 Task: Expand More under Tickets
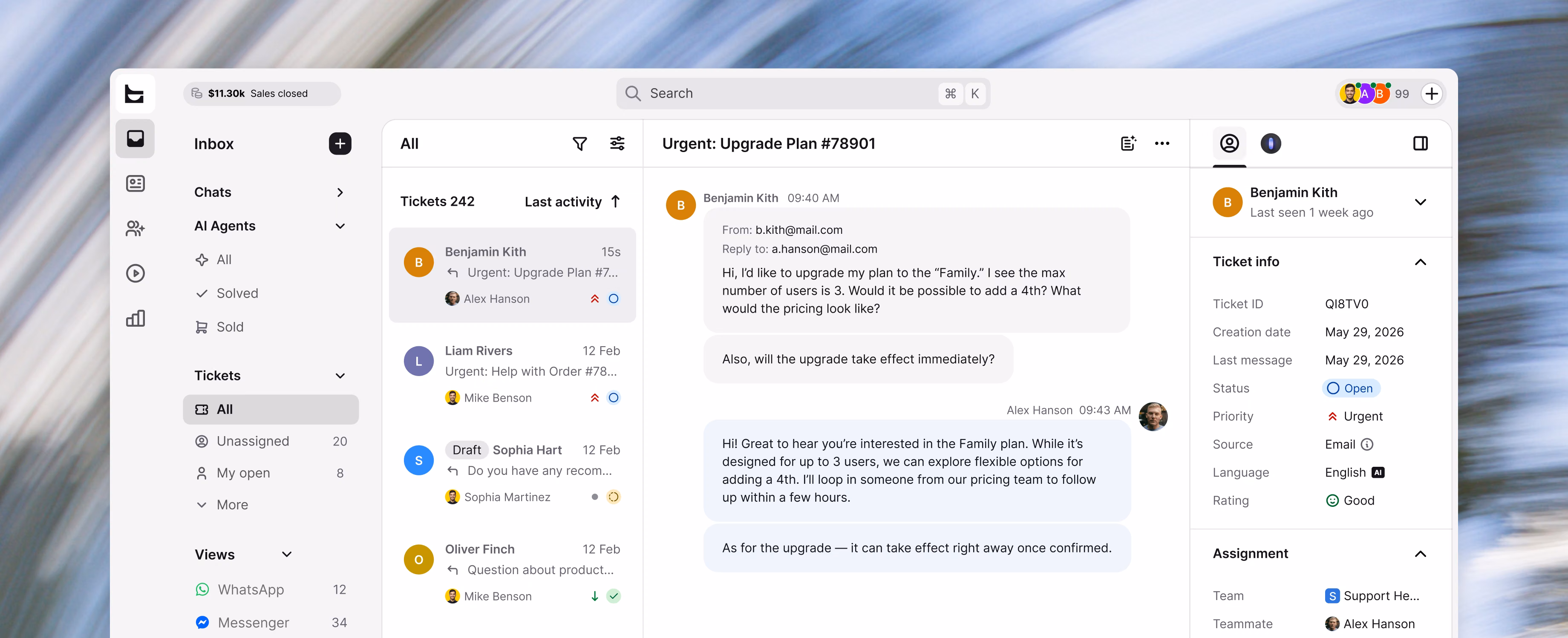pos(271,505)
